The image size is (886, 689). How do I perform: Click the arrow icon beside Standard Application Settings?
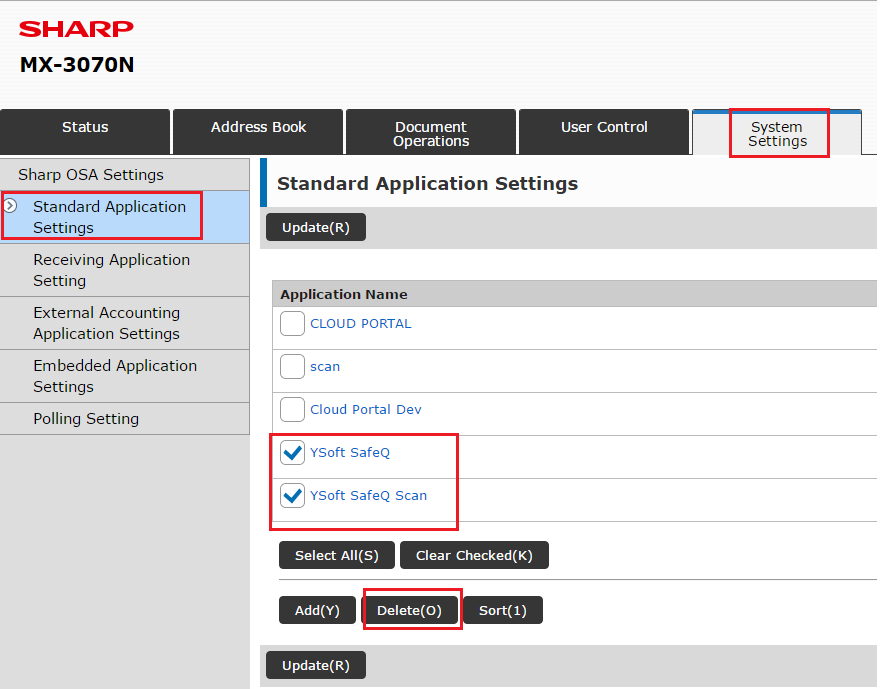click(x=10, y=205)
